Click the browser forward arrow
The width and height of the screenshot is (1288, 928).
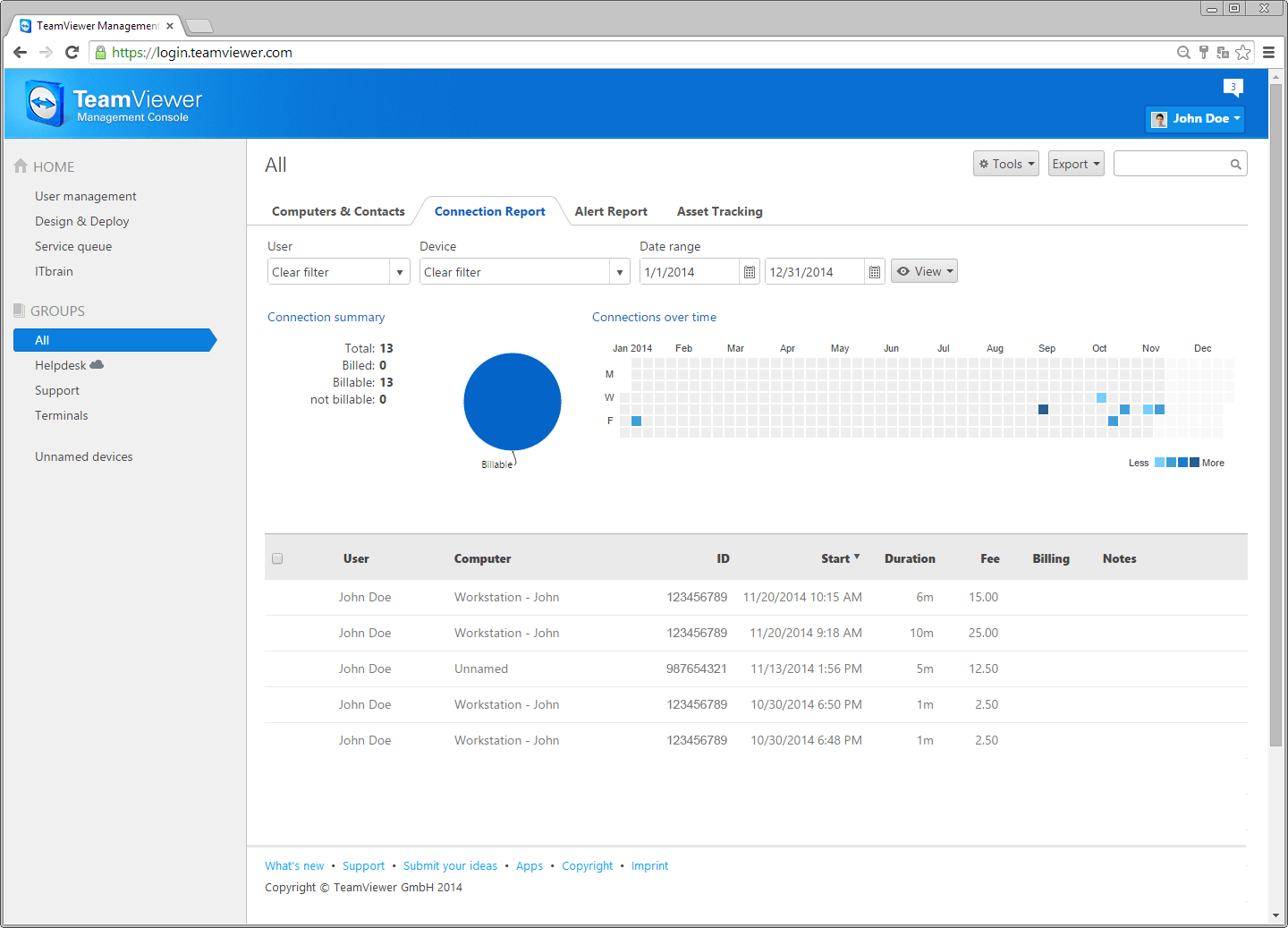46,53
